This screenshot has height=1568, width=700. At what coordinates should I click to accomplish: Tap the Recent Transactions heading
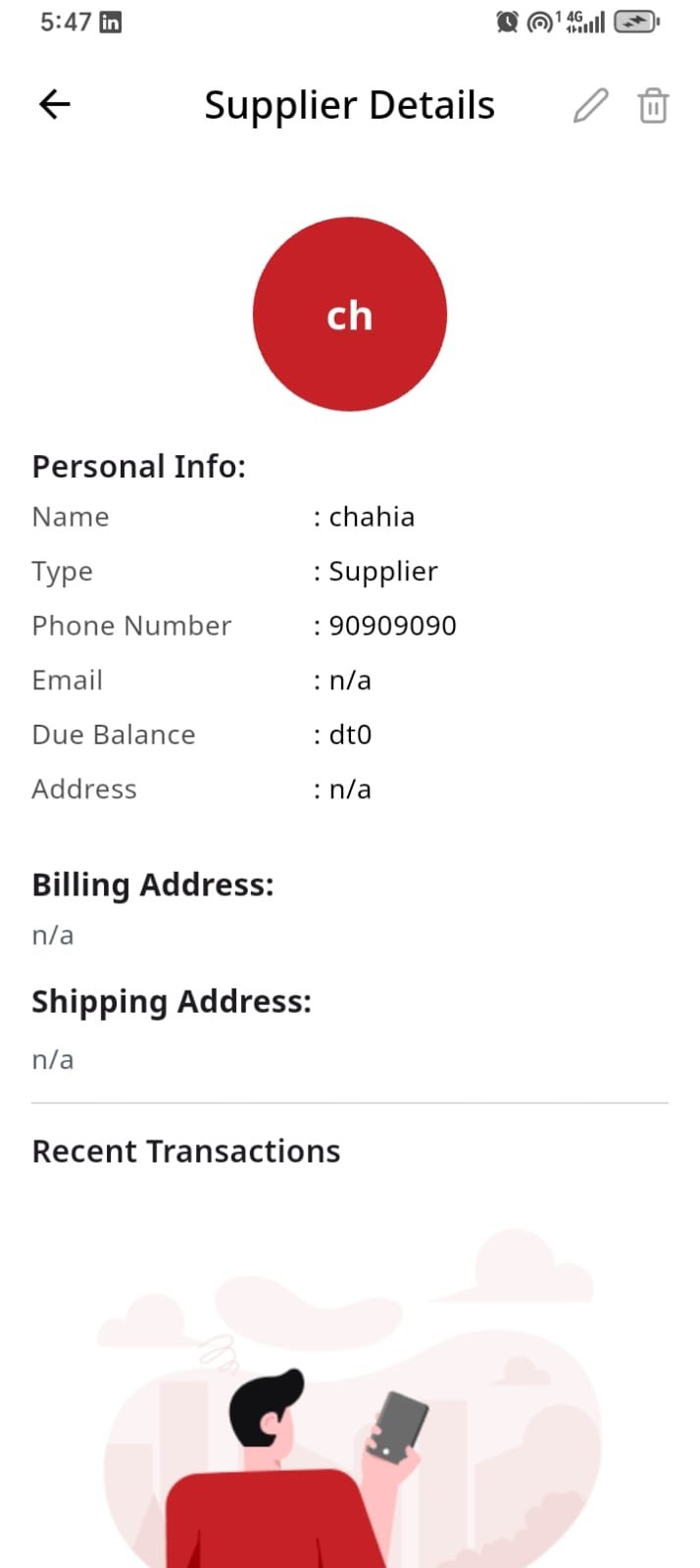tap(186, 1151)
